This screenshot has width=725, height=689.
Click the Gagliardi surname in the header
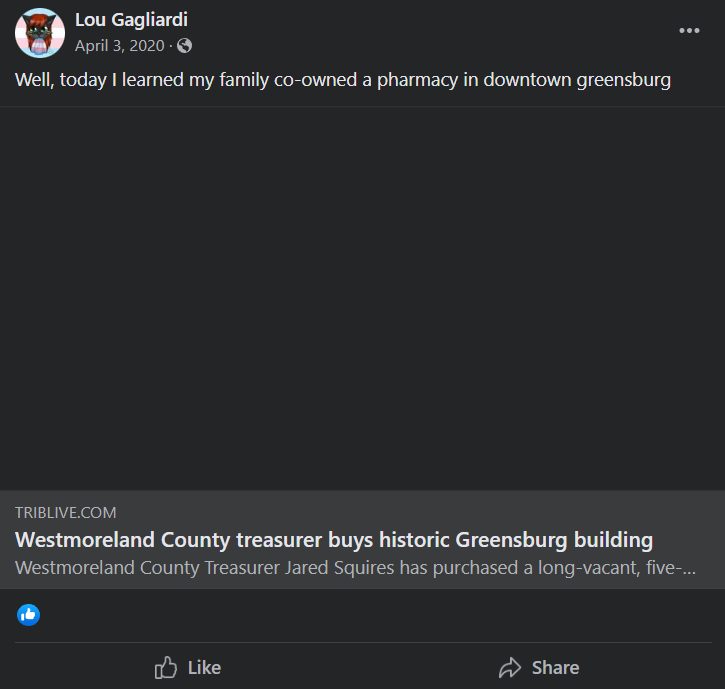pyautogui.click(x=150, y=20)
